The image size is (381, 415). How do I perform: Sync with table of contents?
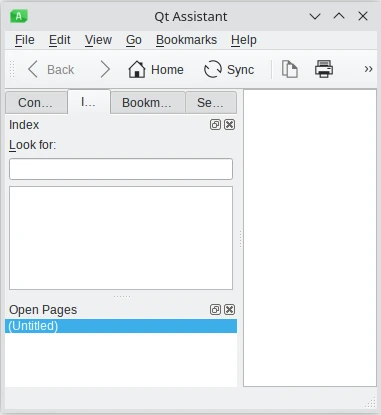tap(229, 70)
